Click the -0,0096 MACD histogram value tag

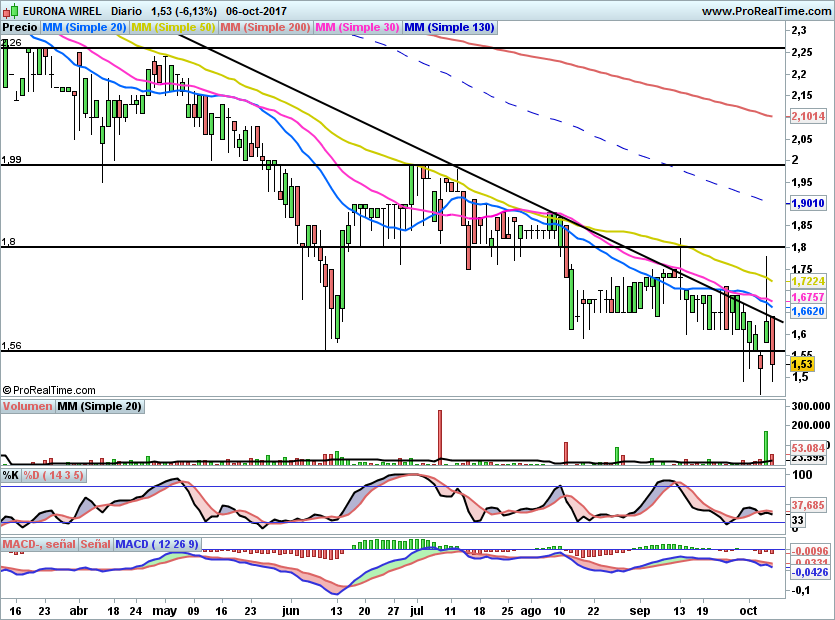point(809,551)
